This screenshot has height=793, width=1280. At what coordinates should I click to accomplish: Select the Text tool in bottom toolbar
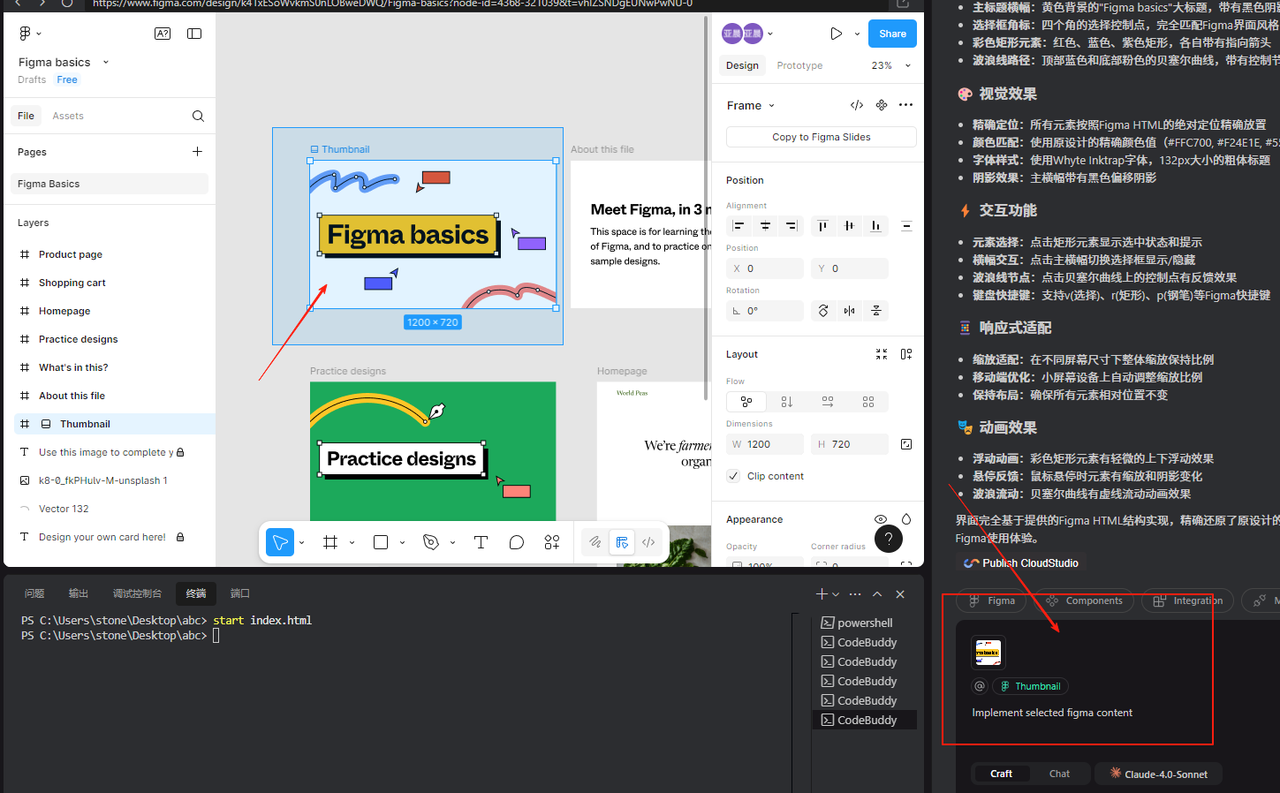[481, 542]
